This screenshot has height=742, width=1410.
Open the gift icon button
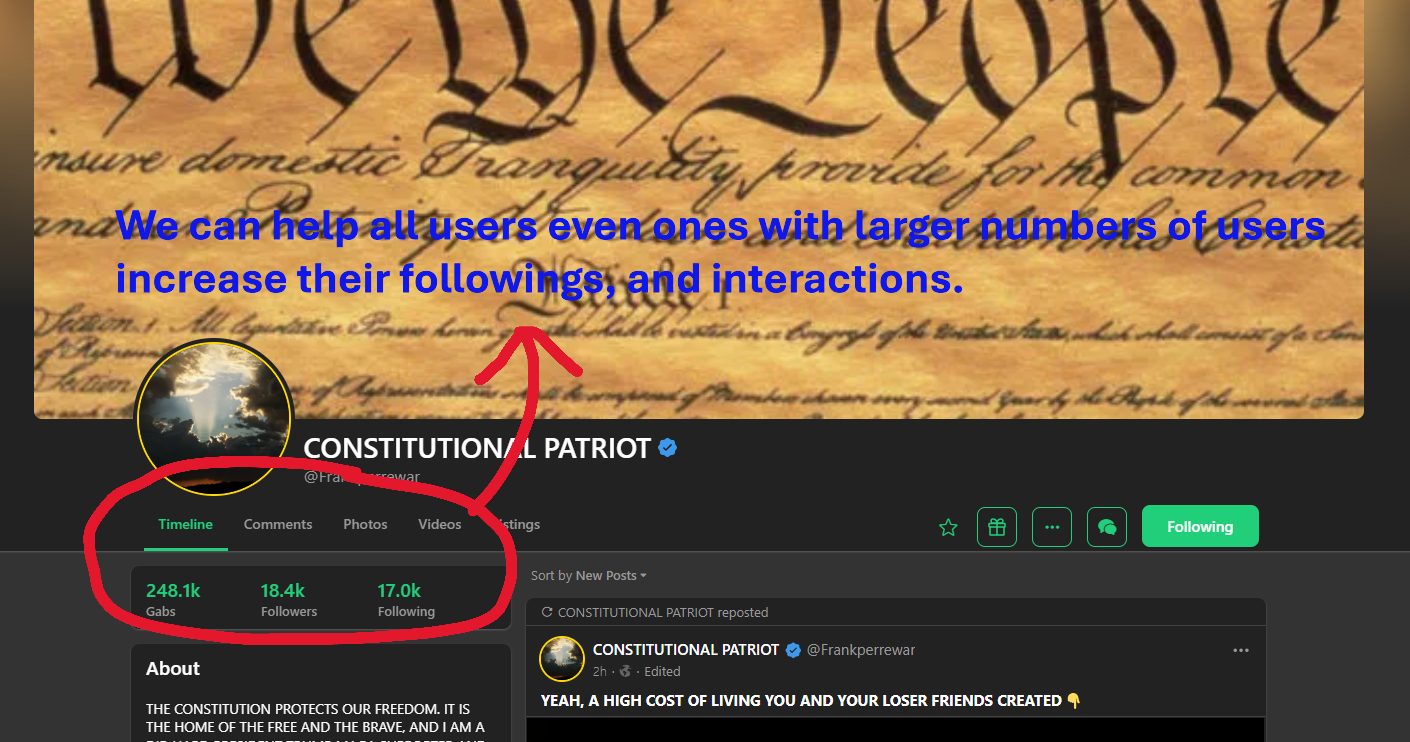(997, 527)
